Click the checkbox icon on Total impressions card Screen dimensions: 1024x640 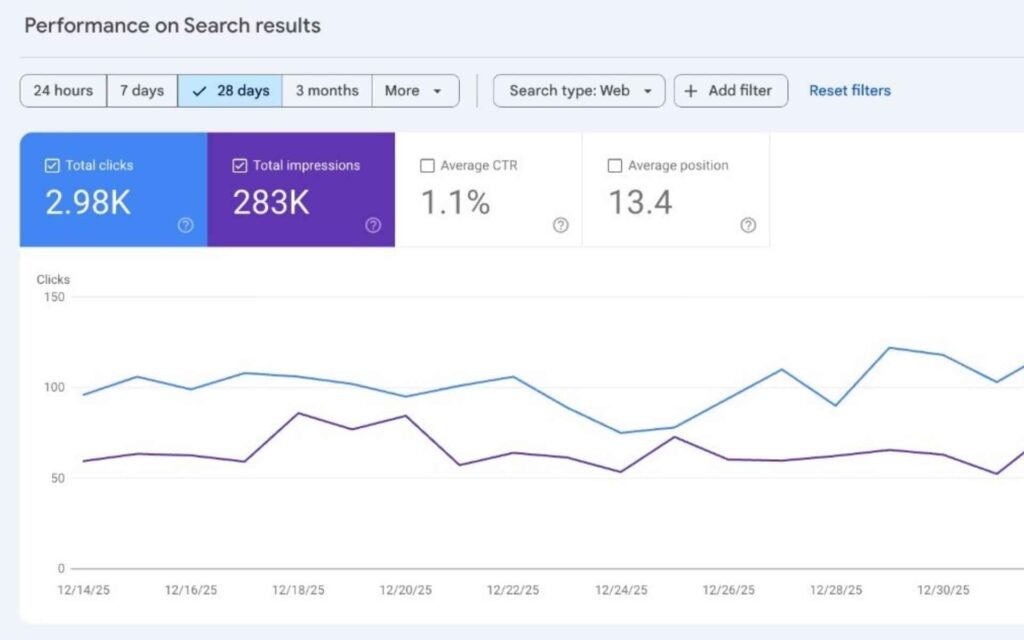[x=239, y=165]
